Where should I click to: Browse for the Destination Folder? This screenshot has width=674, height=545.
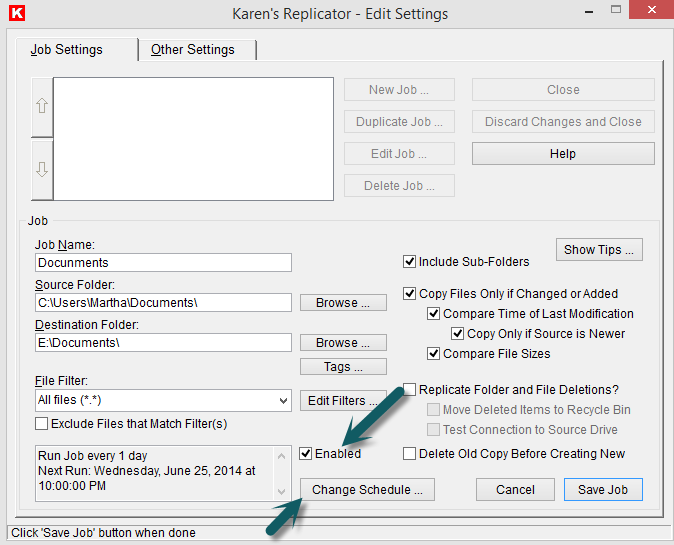[343, 343]
